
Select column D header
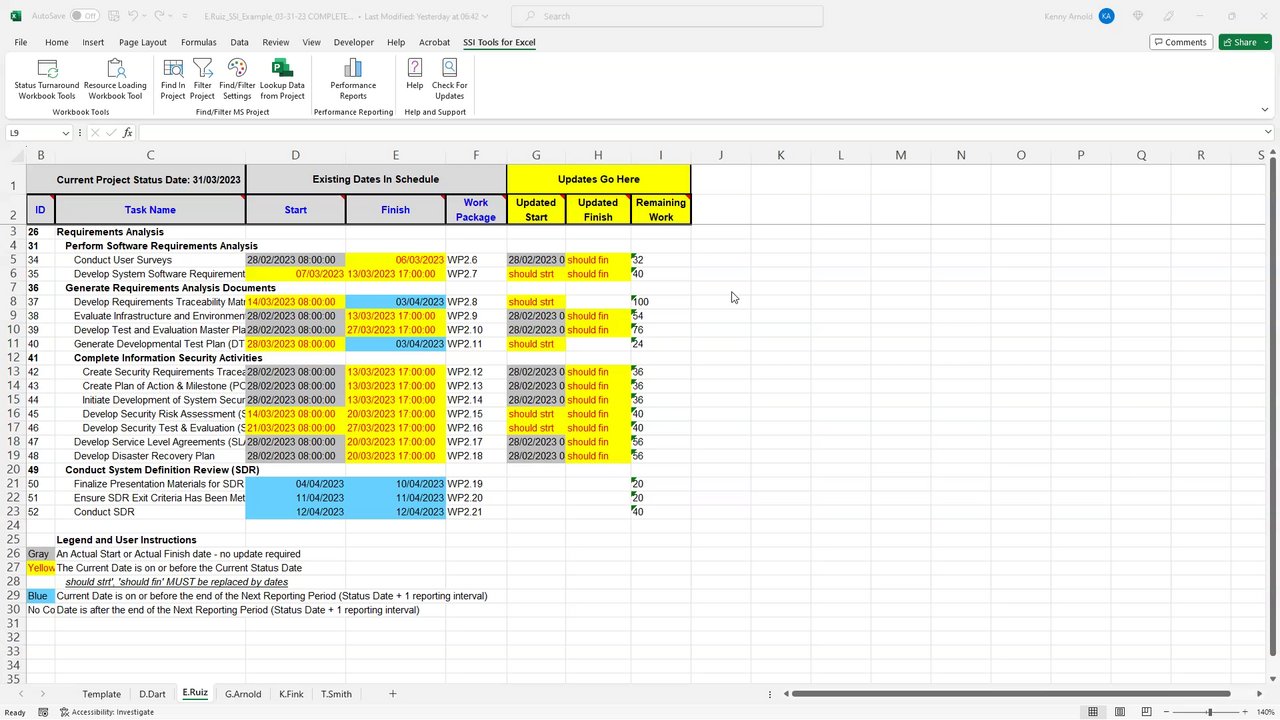(x=295, y=155)
